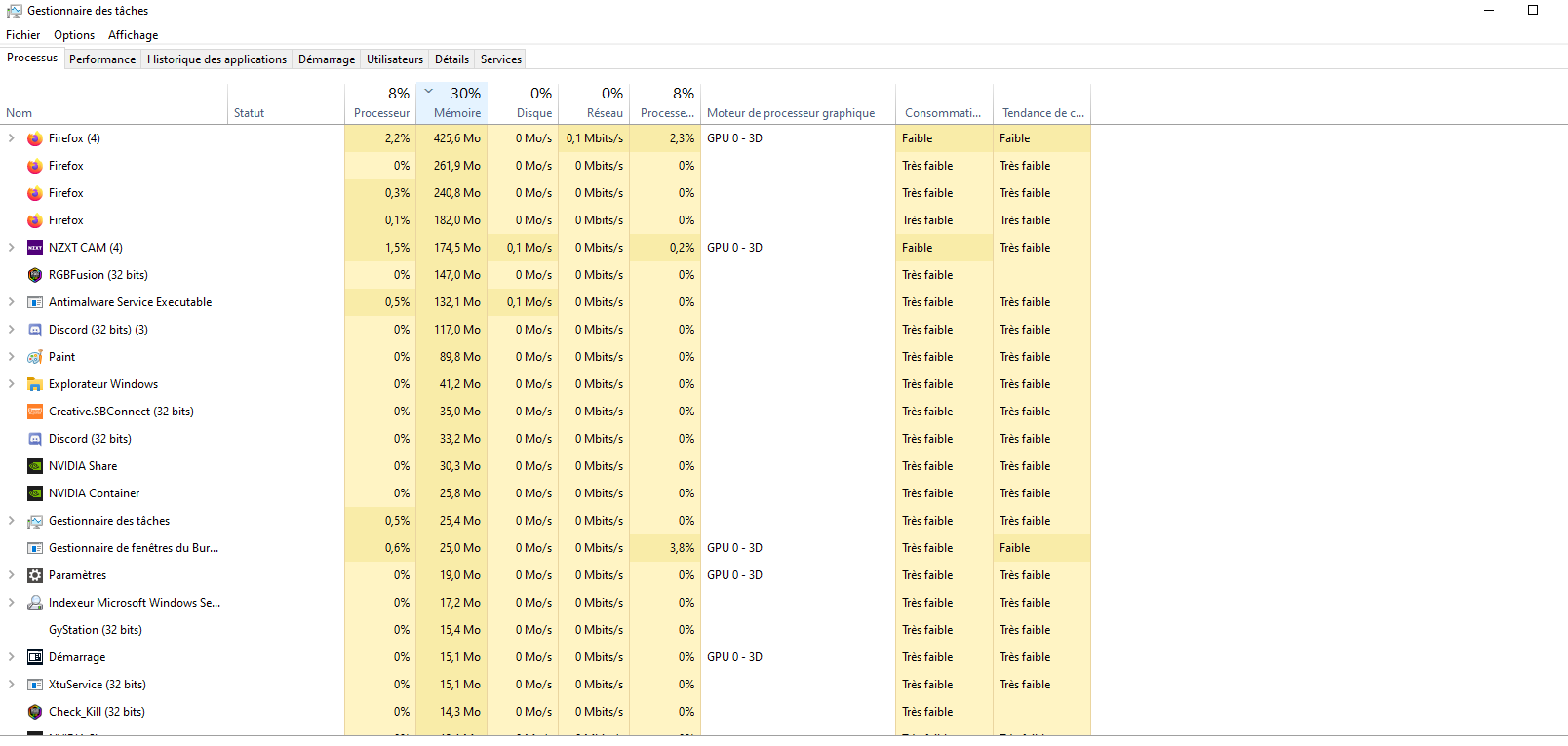Image resolution: width=1568 pixels, height=746 pixels.
Task: Expand the Paint process row
Action: (x=12, y=357)
